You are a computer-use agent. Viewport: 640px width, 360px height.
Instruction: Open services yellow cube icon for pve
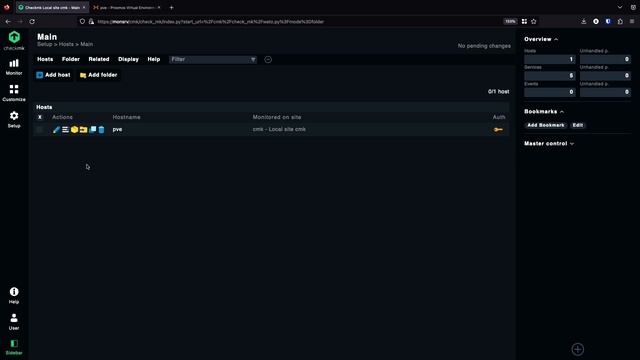click(74, 129)
